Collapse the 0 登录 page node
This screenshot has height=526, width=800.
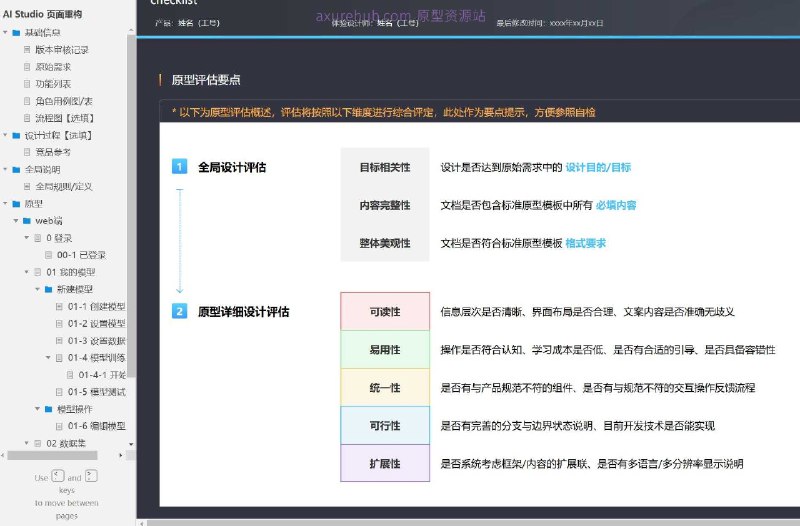pyautogui.click(x=27, y=238)
